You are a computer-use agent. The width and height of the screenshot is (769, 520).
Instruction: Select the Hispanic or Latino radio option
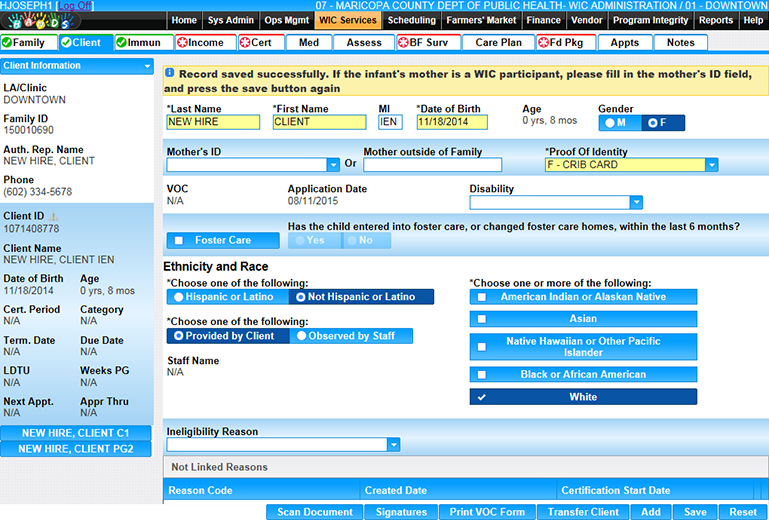click(178, 297)
